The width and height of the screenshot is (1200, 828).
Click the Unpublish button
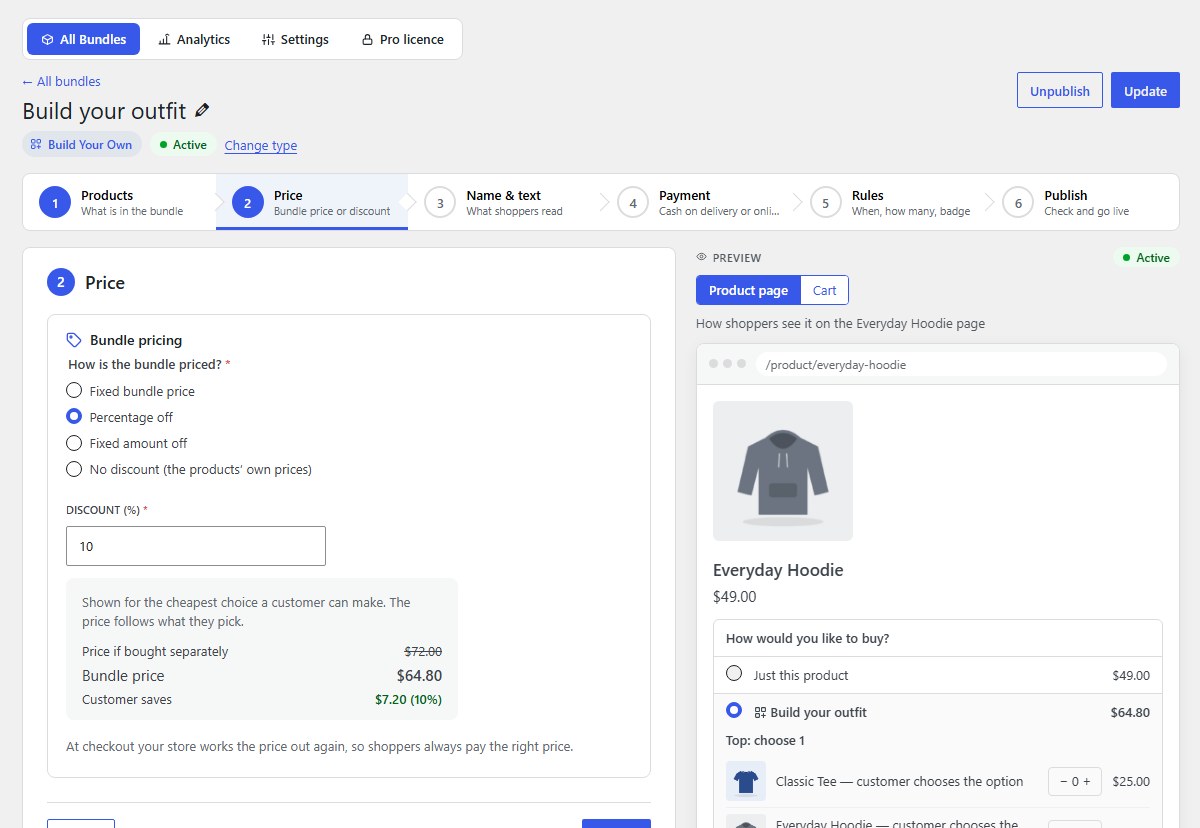(x=1060, y=91)
